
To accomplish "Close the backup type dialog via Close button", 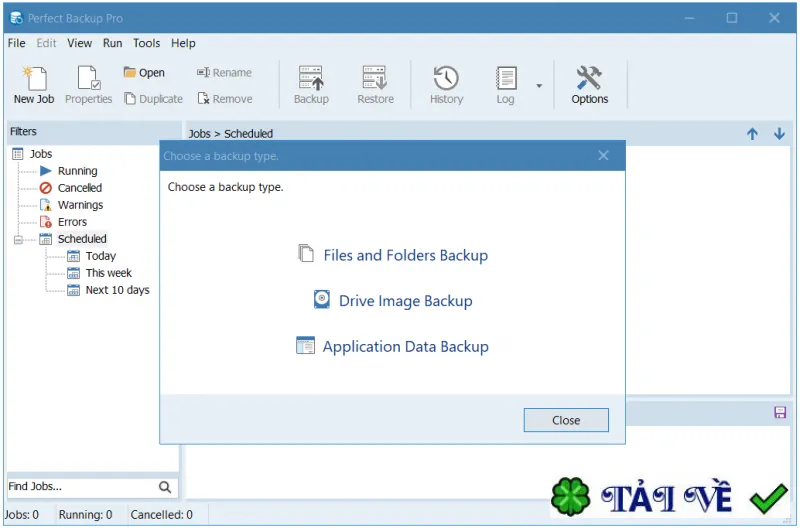I will tap(566, 420).
